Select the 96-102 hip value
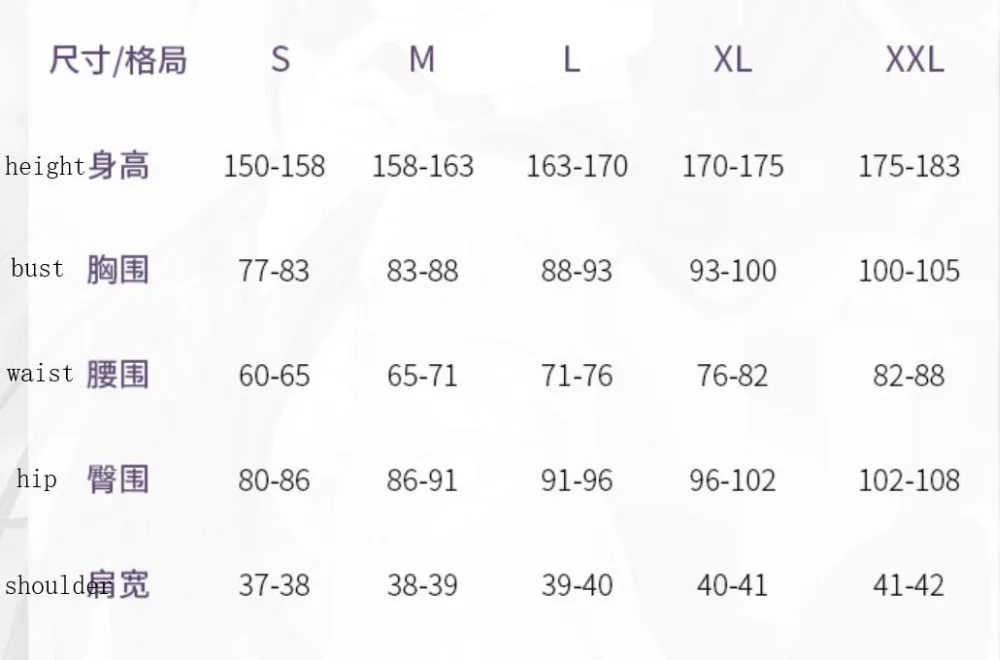 (x=732, y=481)
